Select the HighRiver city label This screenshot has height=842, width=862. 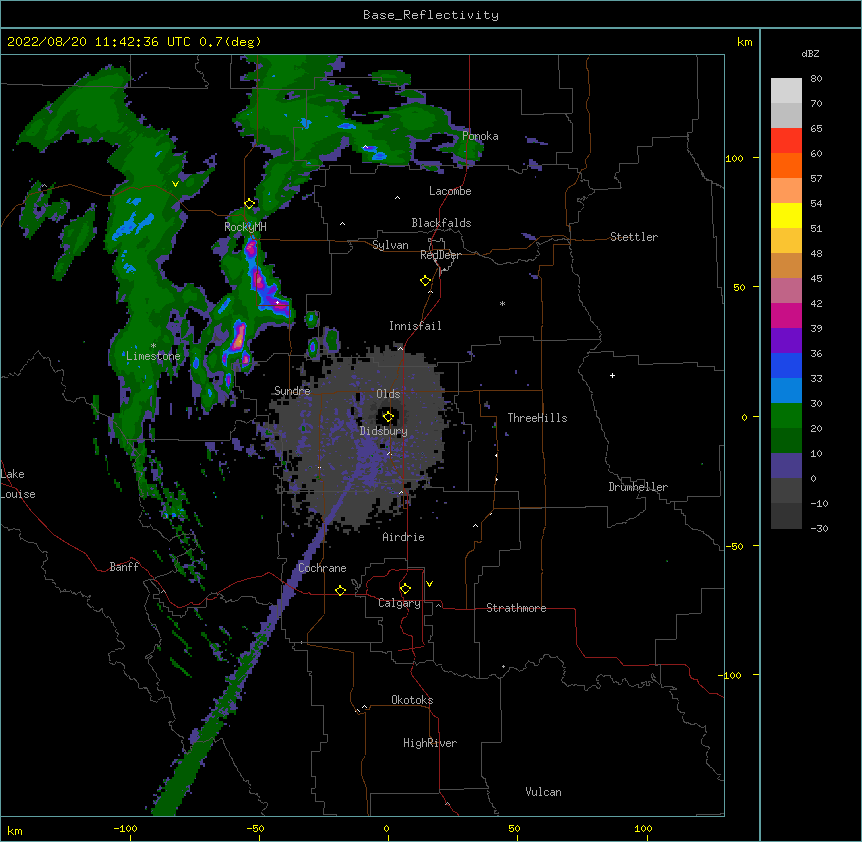point(430,743)
